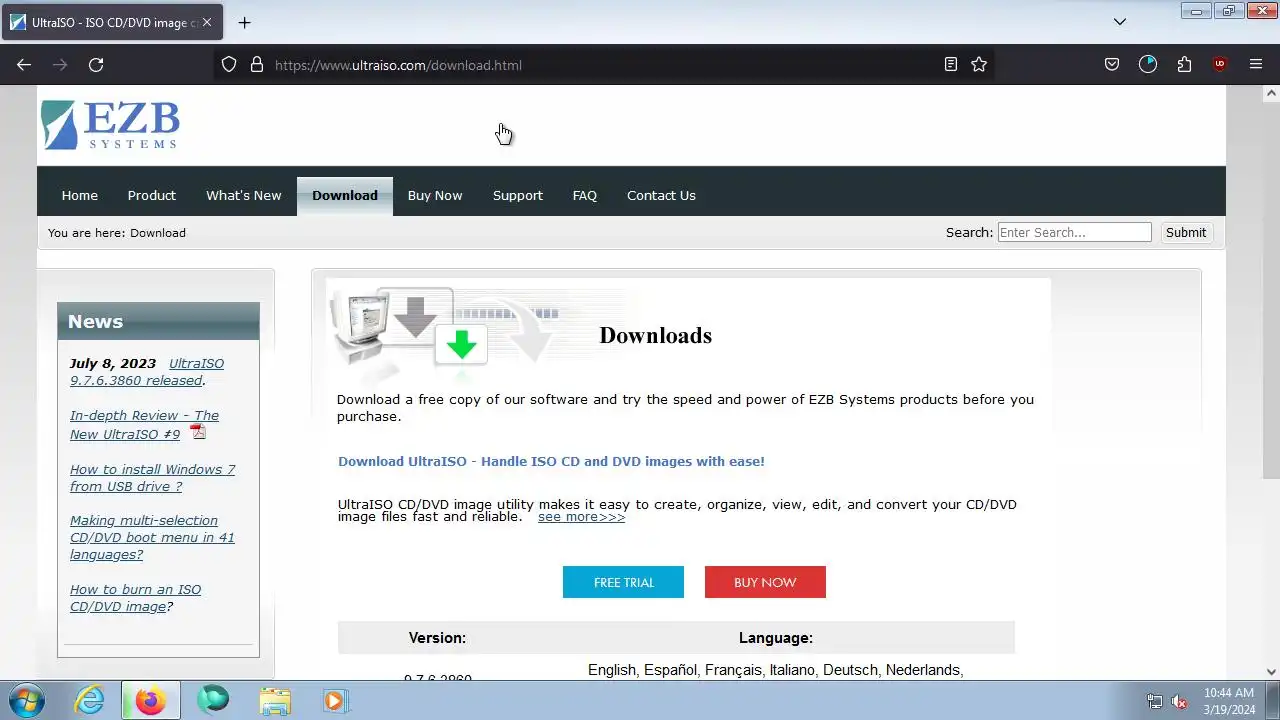This screenshot has width=1280, height=720.
Task: Open a new tab with the plus icon
Action: 244,22
